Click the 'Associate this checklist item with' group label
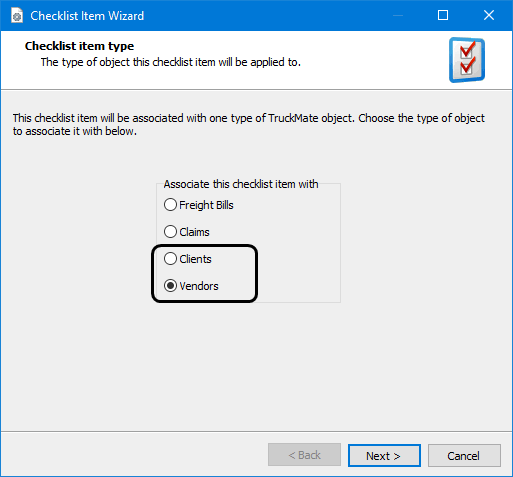The image size is (513, 477). [x=241, y=184]
